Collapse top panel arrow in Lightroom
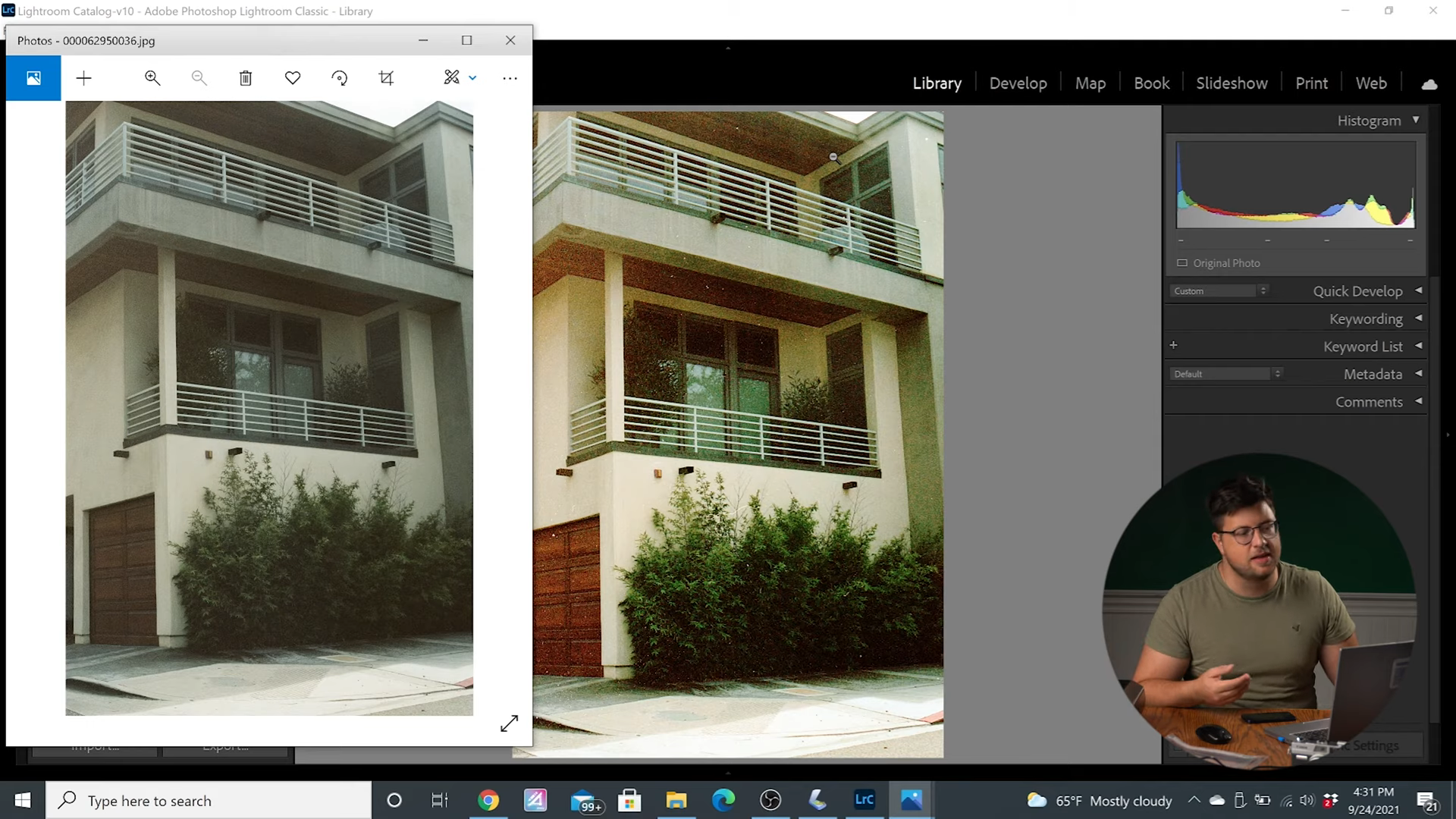Viewport: 1456px width, 819px height. tap(728, 48)
